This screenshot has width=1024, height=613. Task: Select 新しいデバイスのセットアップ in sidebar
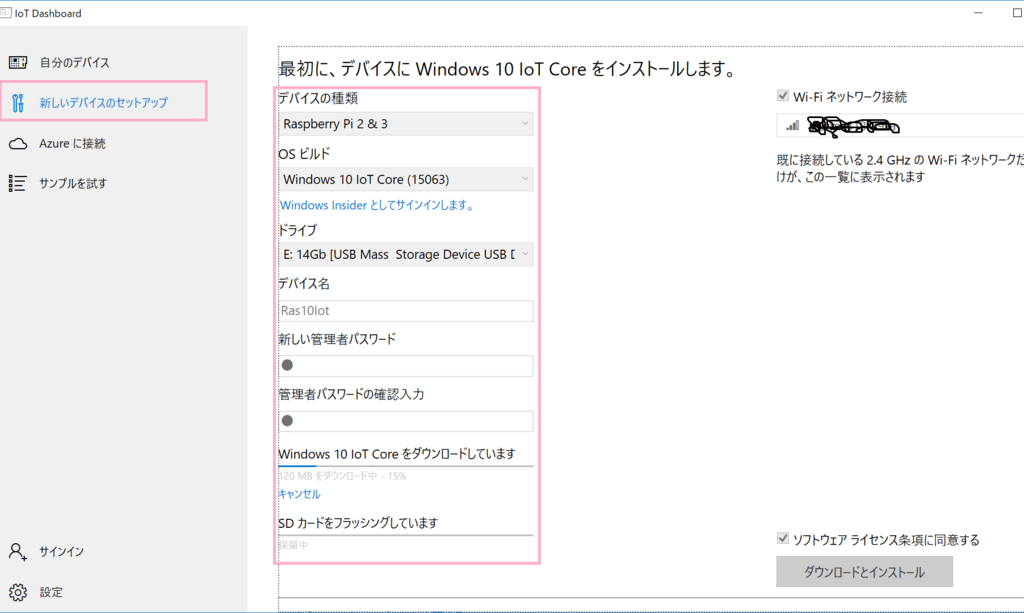coord(104,102)
